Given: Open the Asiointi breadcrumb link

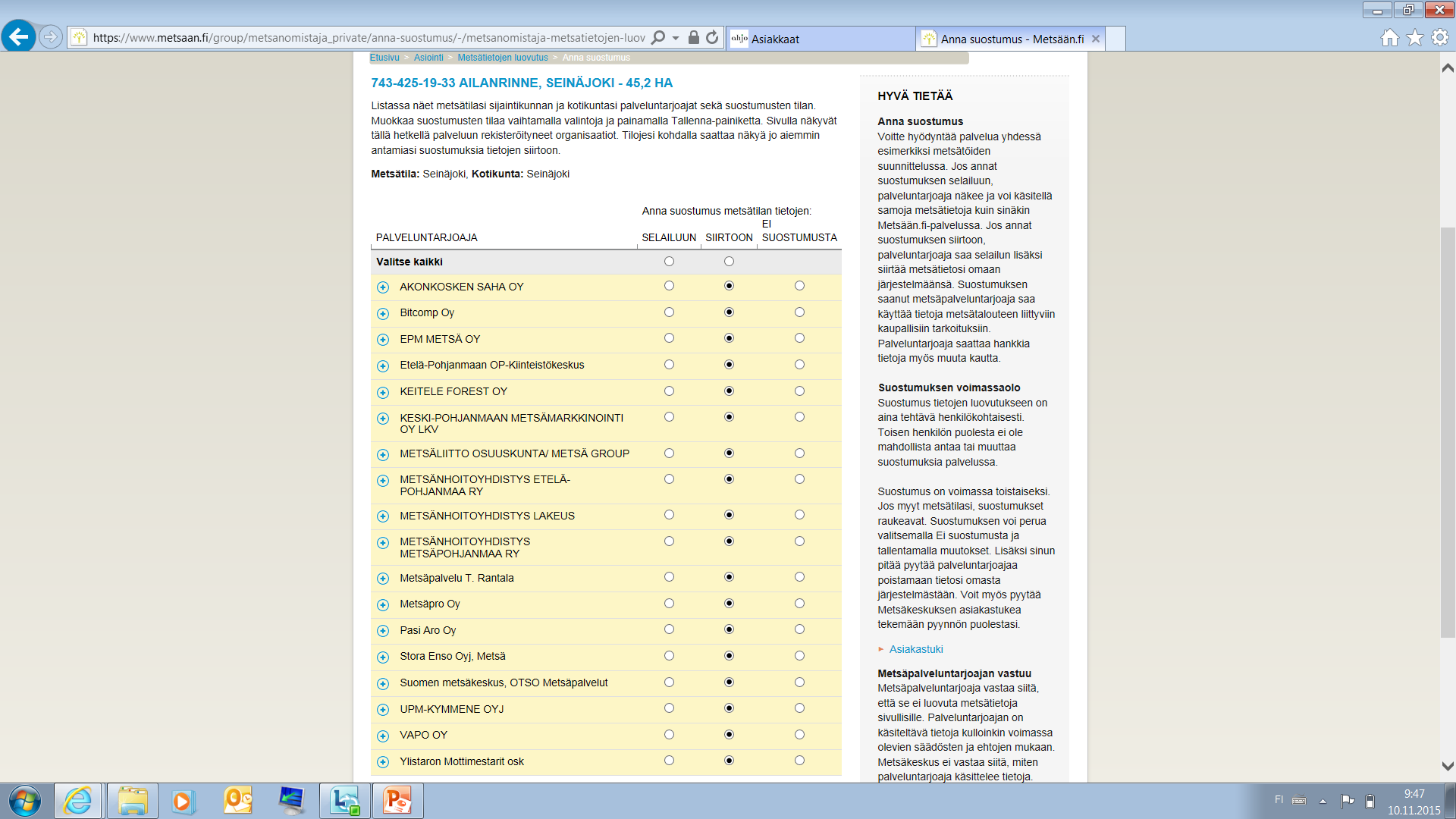Looking at the screenshot, I should (x=428, y=58).
